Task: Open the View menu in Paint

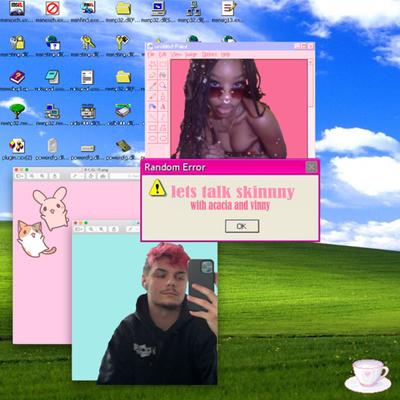Action: coord(176,54)
